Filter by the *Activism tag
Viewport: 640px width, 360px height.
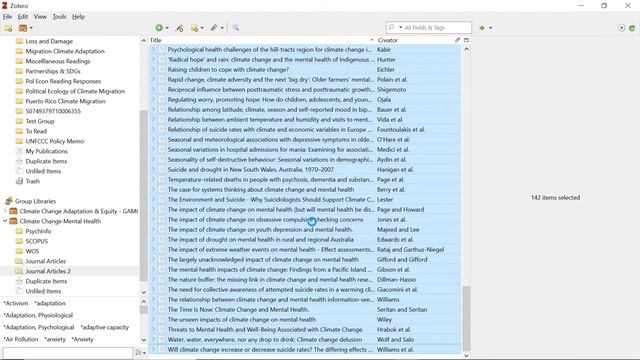16,303
